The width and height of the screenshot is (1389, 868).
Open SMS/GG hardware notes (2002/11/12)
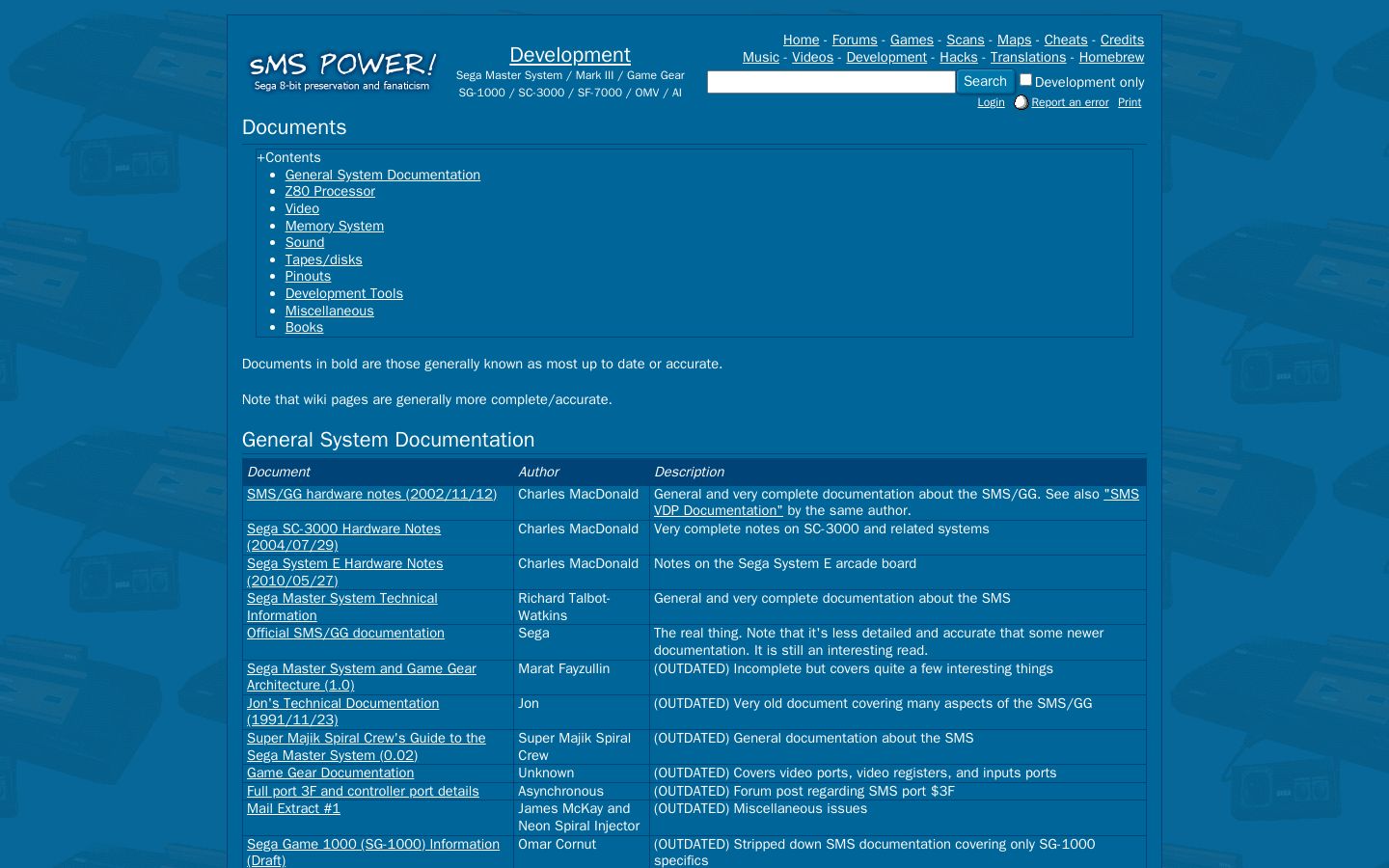372,494
